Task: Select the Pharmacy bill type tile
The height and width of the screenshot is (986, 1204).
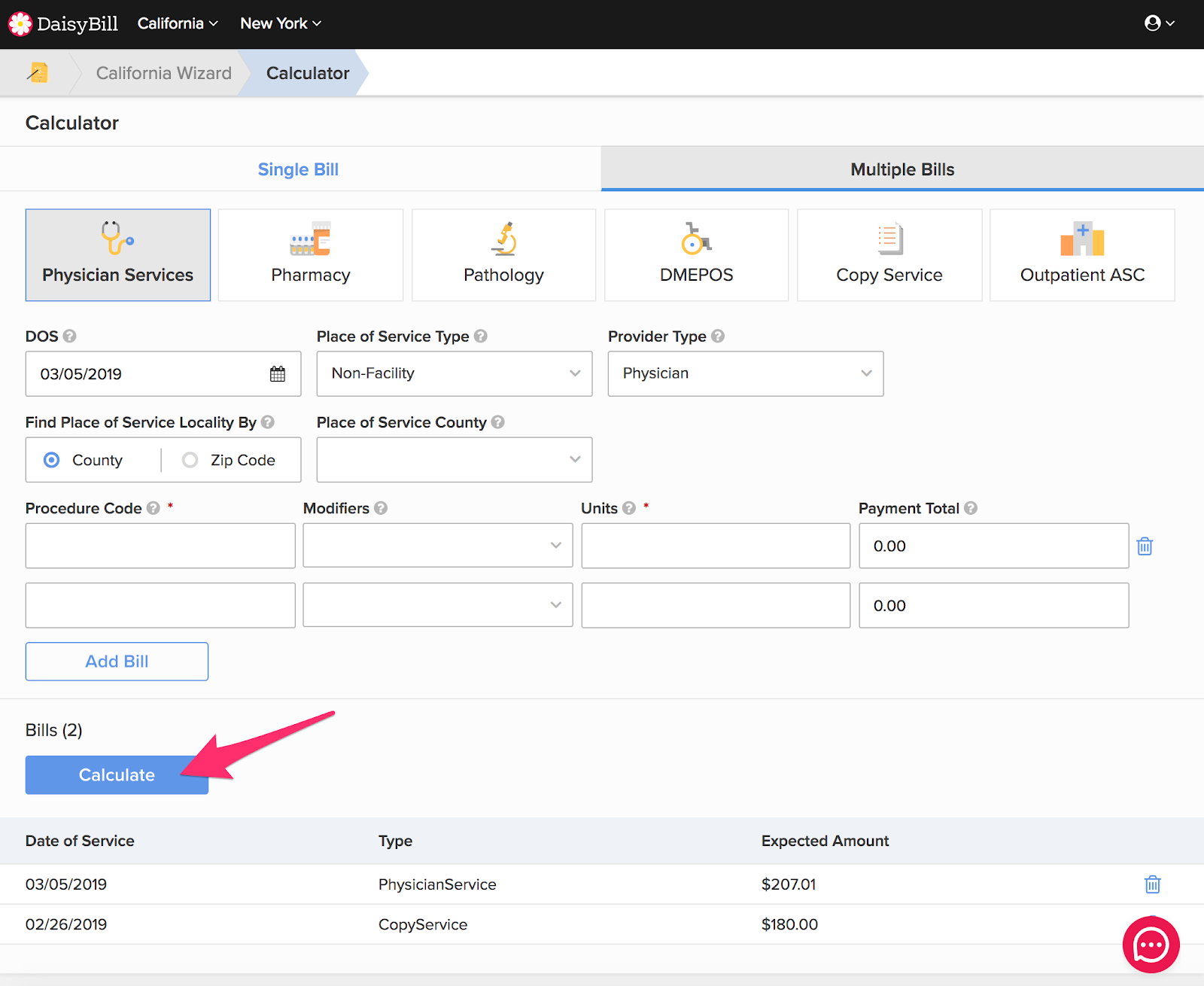Action: 311,255
